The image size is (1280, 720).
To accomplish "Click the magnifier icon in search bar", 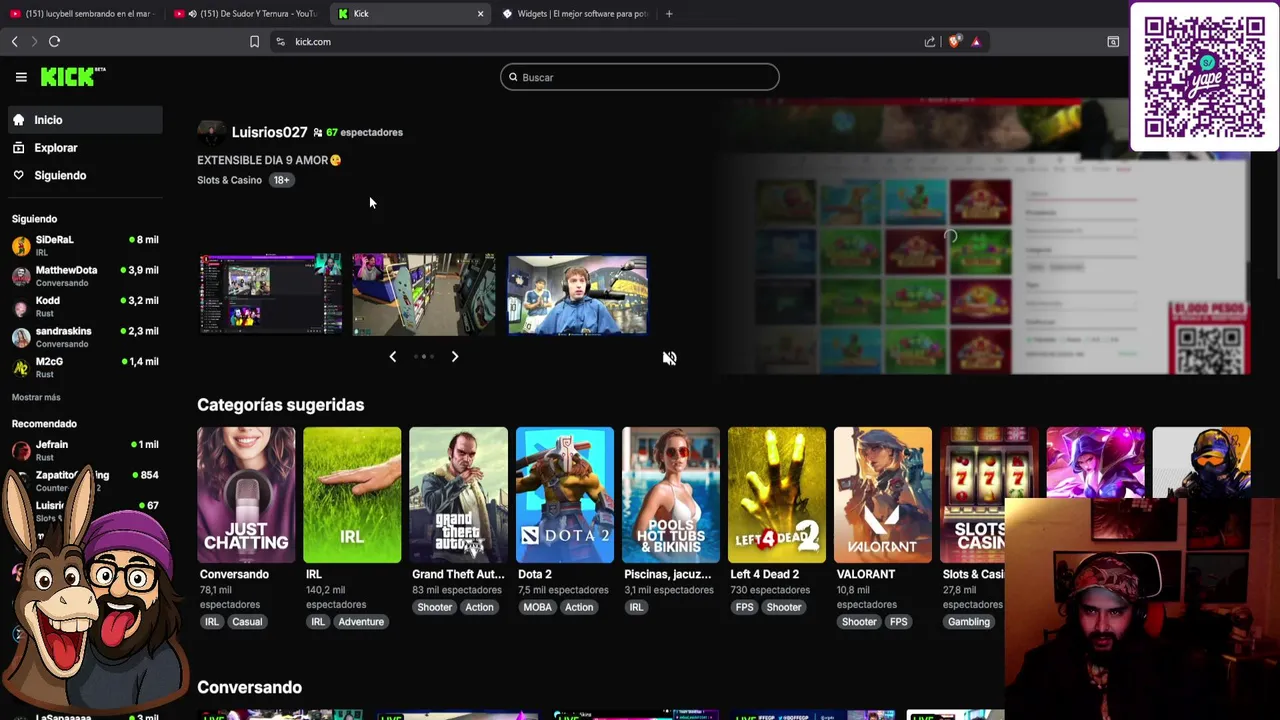I will tap(513, 77).
